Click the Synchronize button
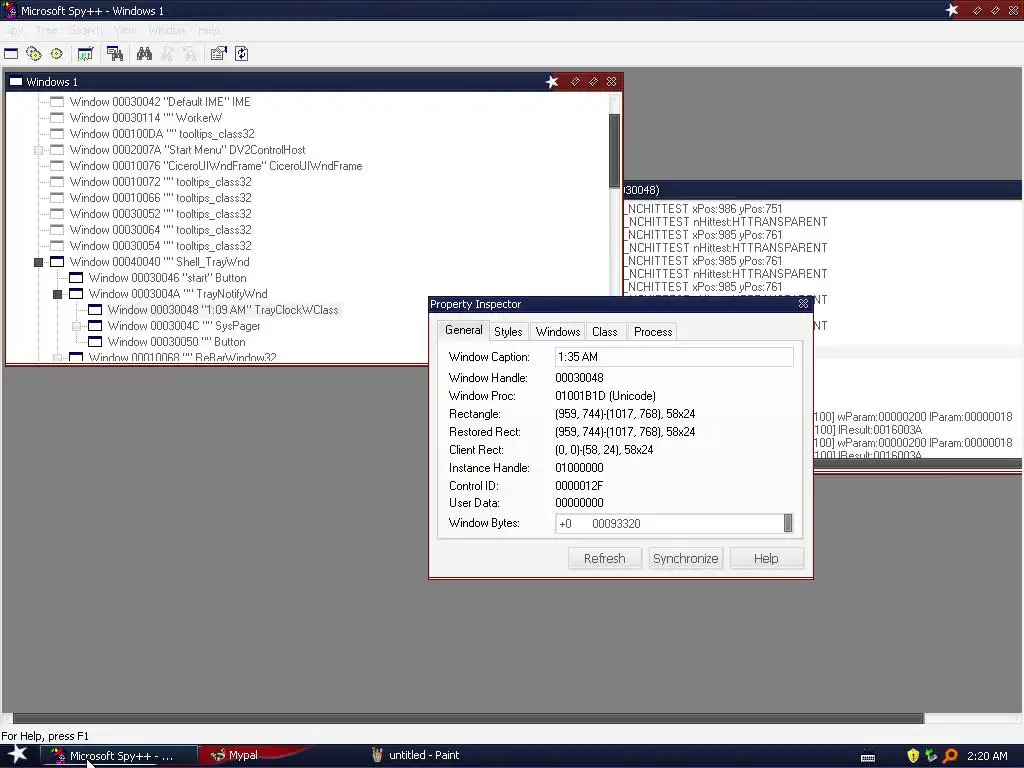1024x768 pixels. (686, 558)
